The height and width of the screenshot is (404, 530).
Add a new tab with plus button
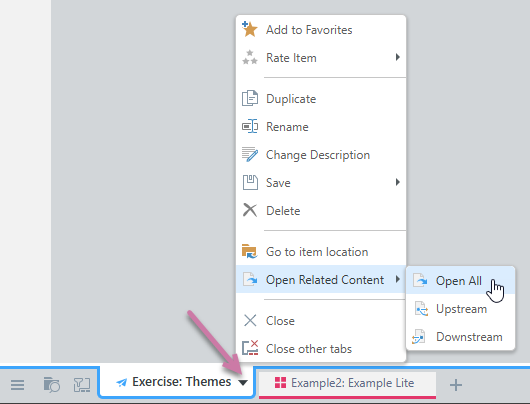click(456, 385)
